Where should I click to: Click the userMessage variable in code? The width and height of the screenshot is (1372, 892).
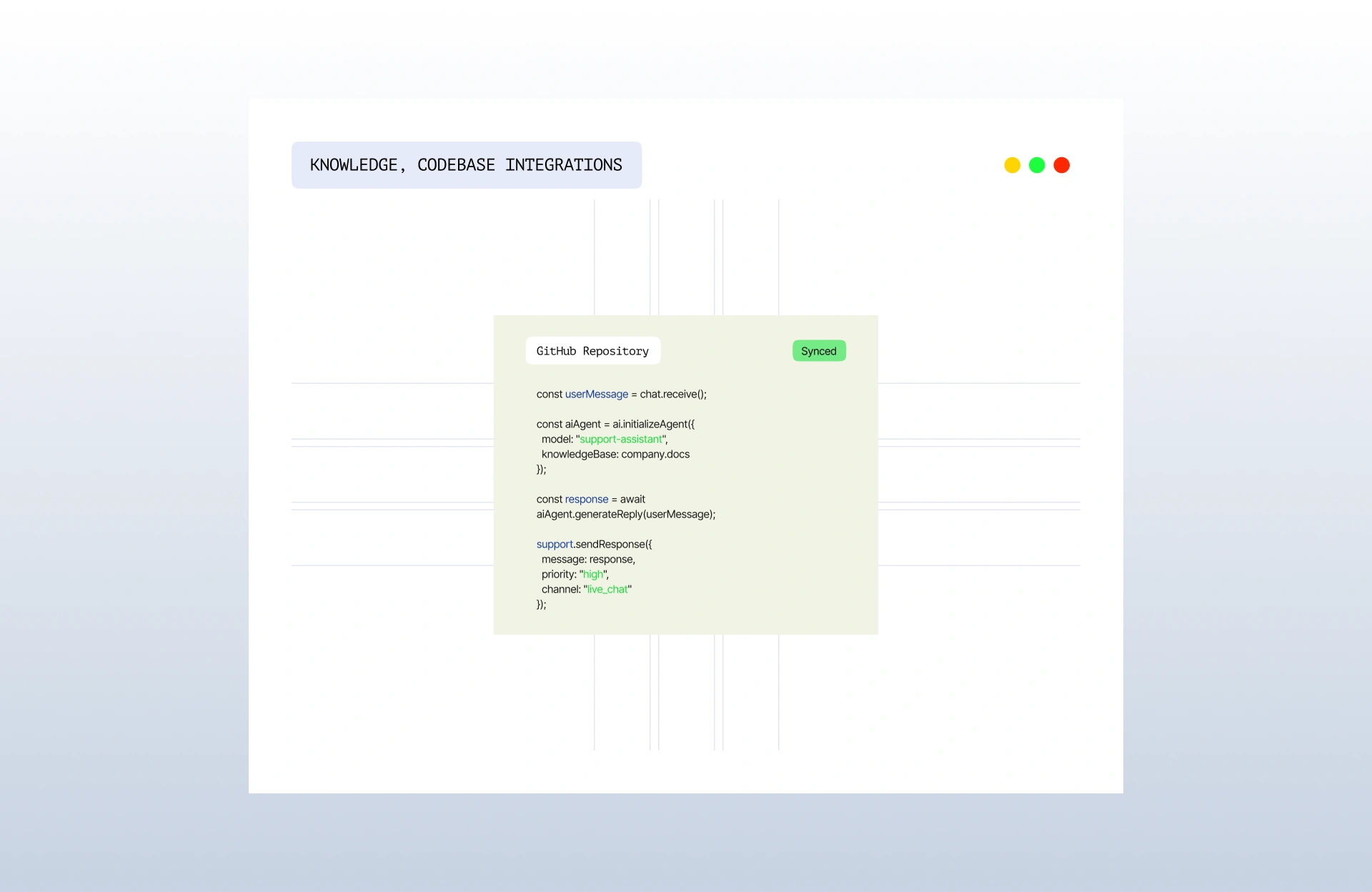596,394
